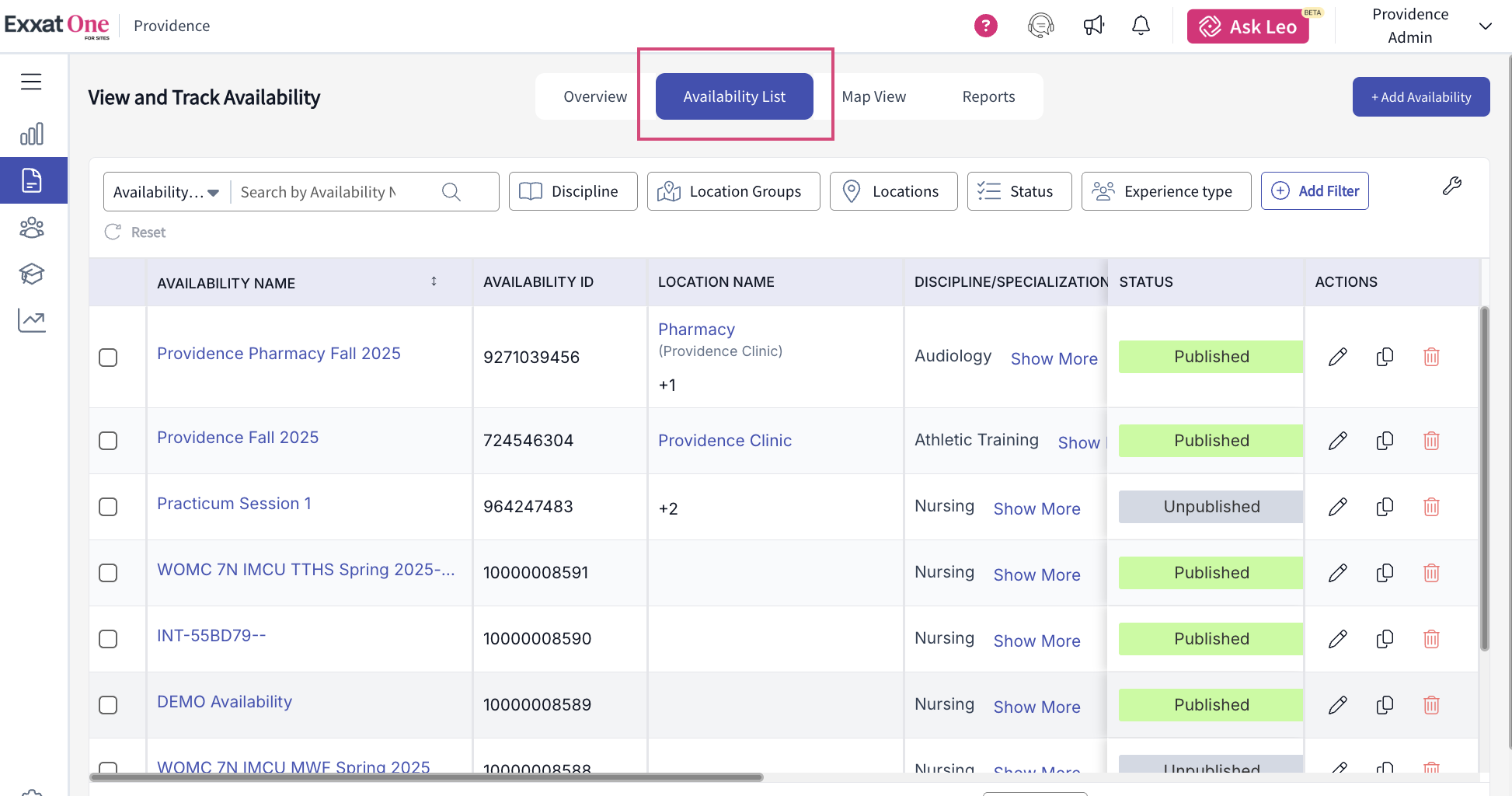Go to the Reports tab

click(988, 96)
